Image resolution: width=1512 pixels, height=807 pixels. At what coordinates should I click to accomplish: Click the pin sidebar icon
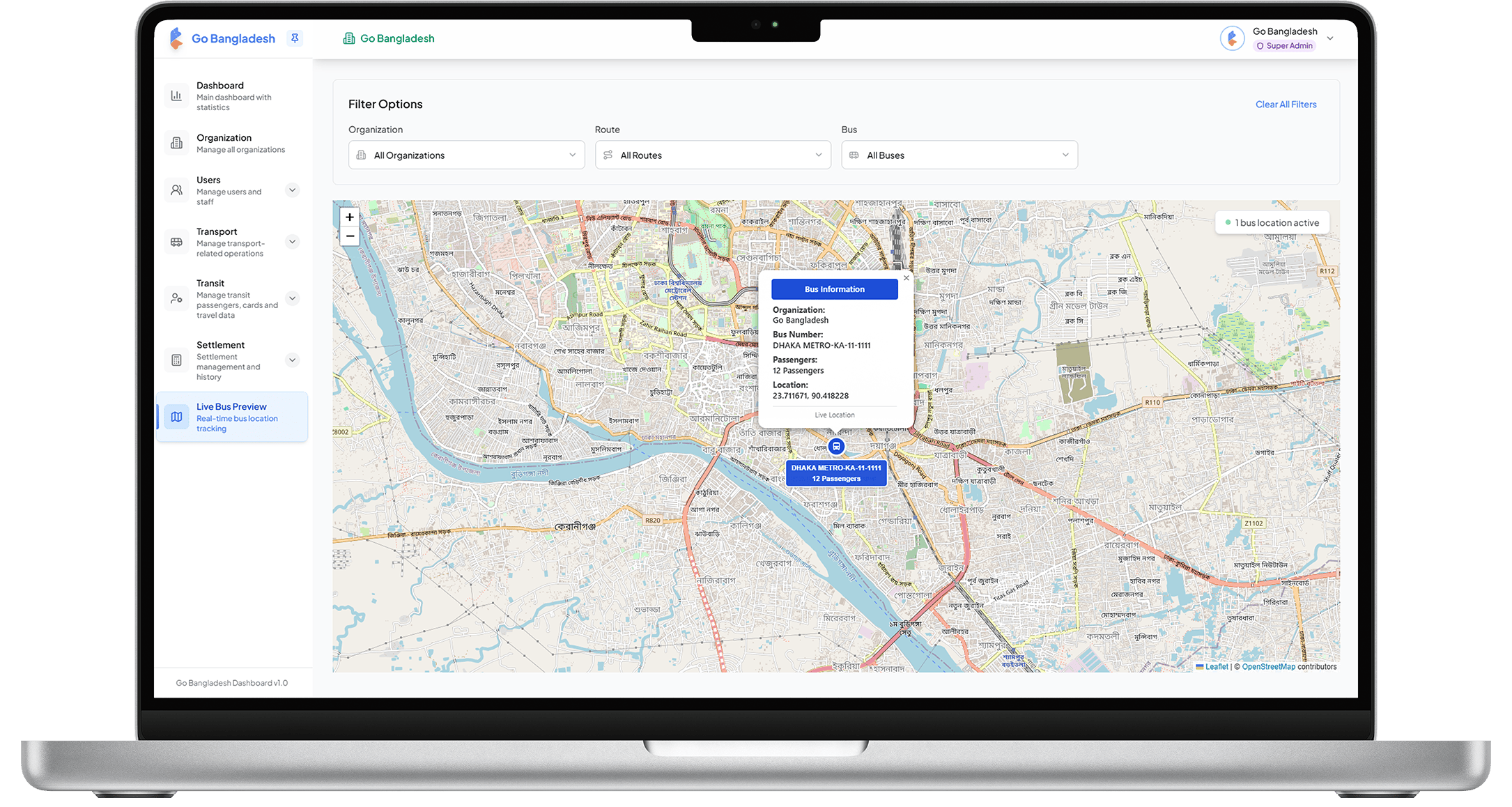pyautogui.click(x=295, y=38)
